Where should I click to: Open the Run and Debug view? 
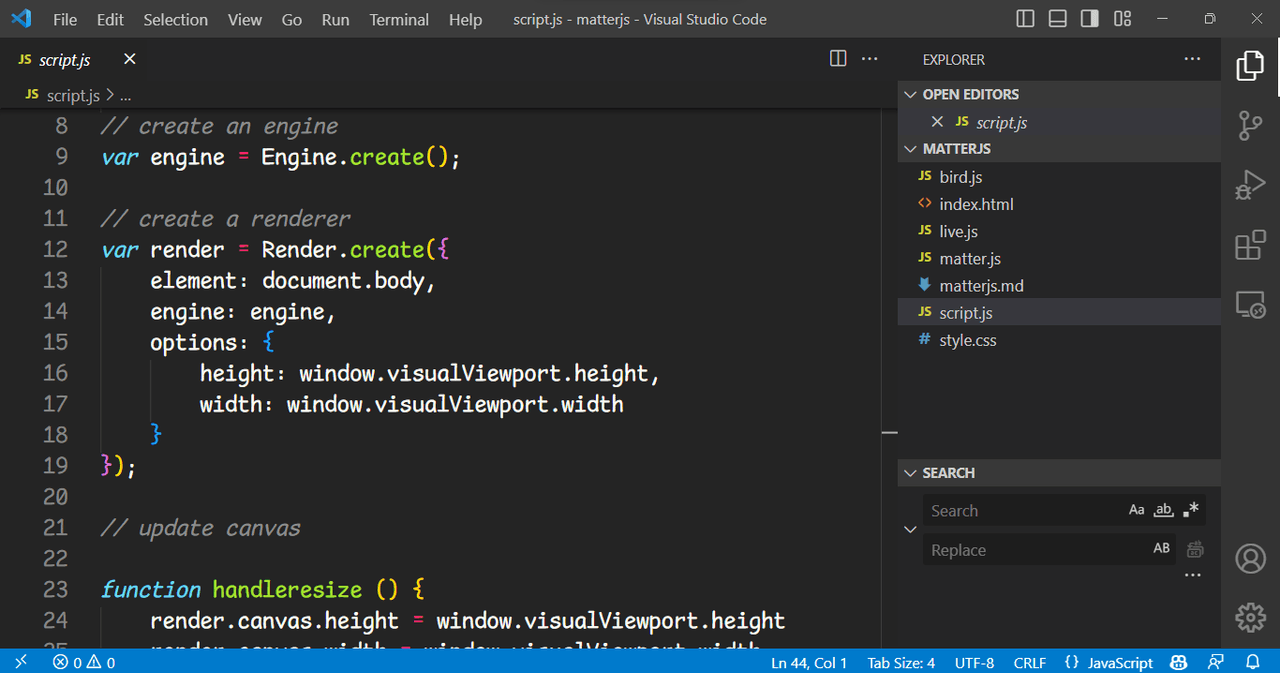[1250, 185]
